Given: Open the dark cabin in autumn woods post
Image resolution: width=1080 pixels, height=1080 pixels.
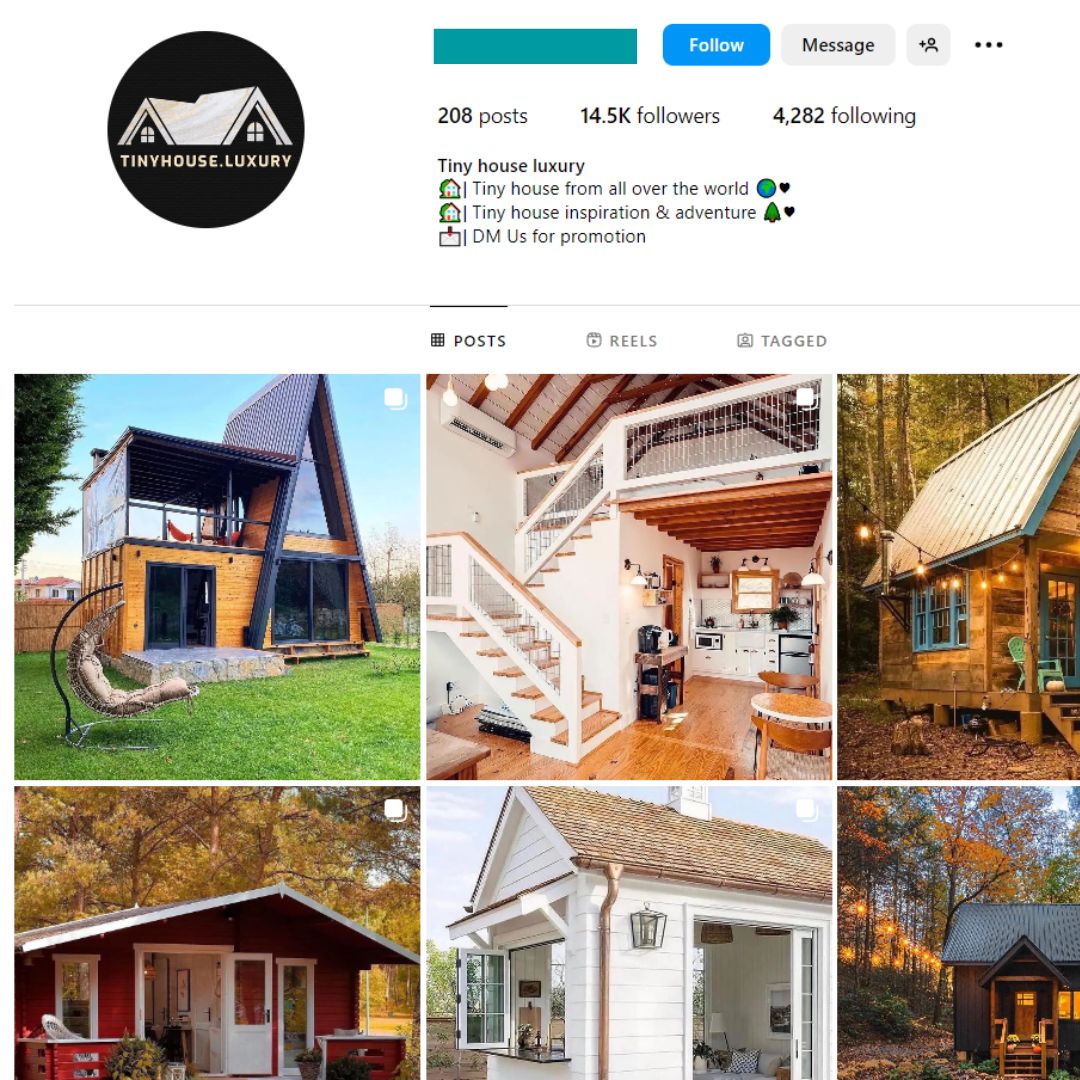Looking at the screenshot, I should pos(958,933).
